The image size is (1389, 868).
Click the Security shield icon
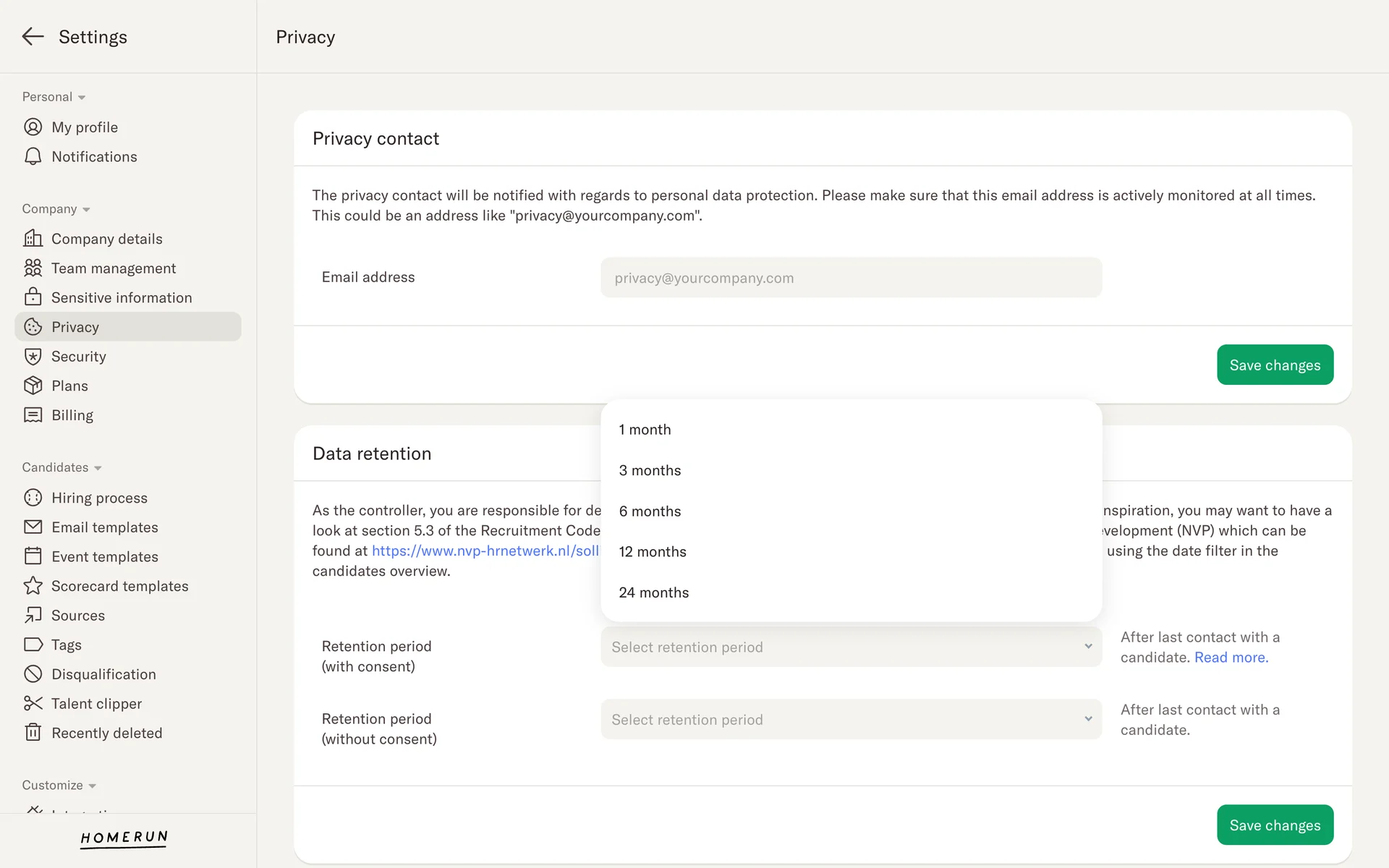[x=33, y=357]
